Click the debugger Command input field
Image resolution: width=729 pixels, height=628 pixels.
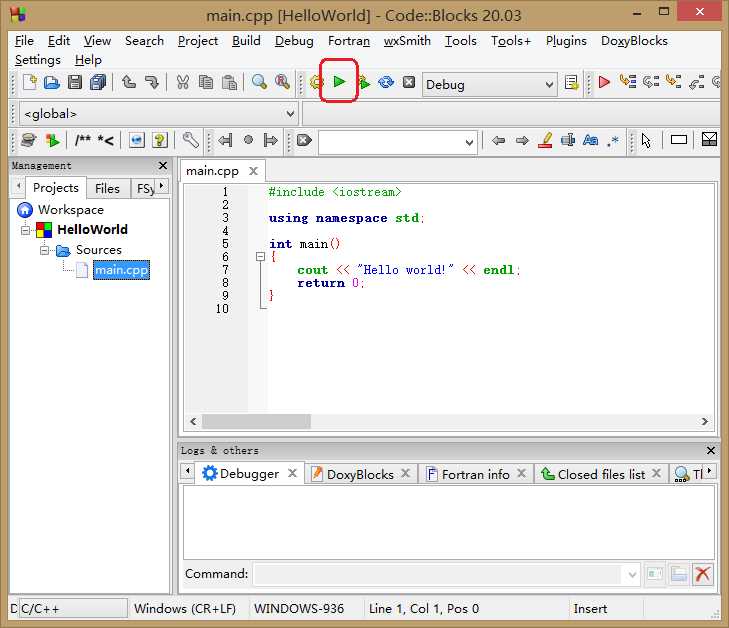tap(438, 575)
